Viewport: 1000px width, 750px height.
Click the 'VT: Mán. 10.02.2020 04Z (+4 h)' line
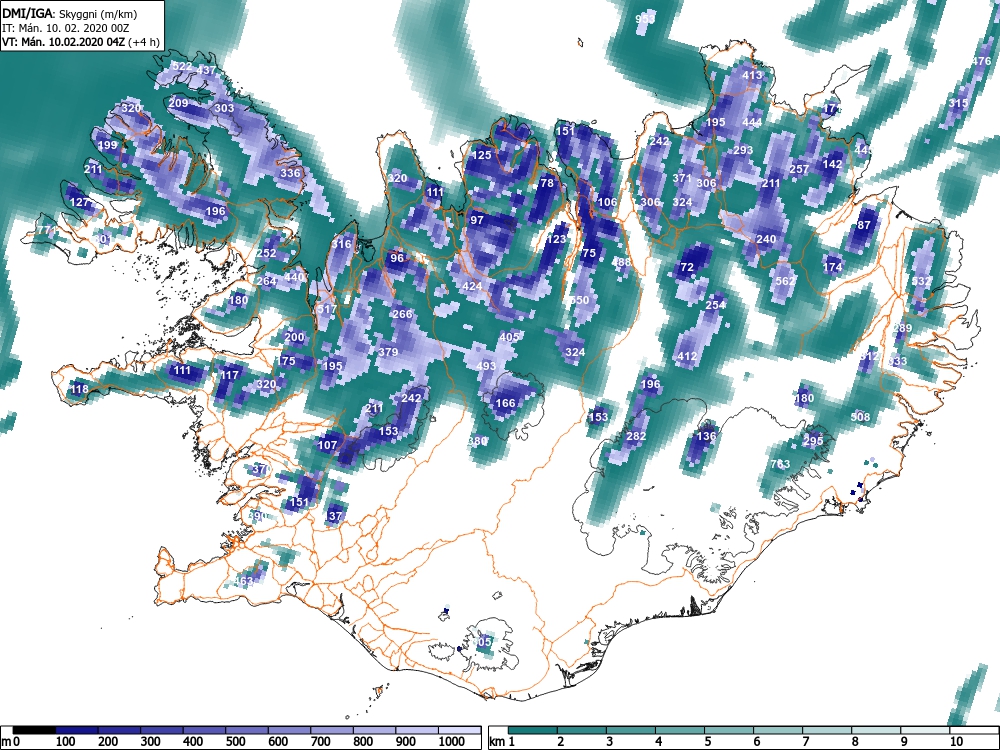(x=79, y=42)
